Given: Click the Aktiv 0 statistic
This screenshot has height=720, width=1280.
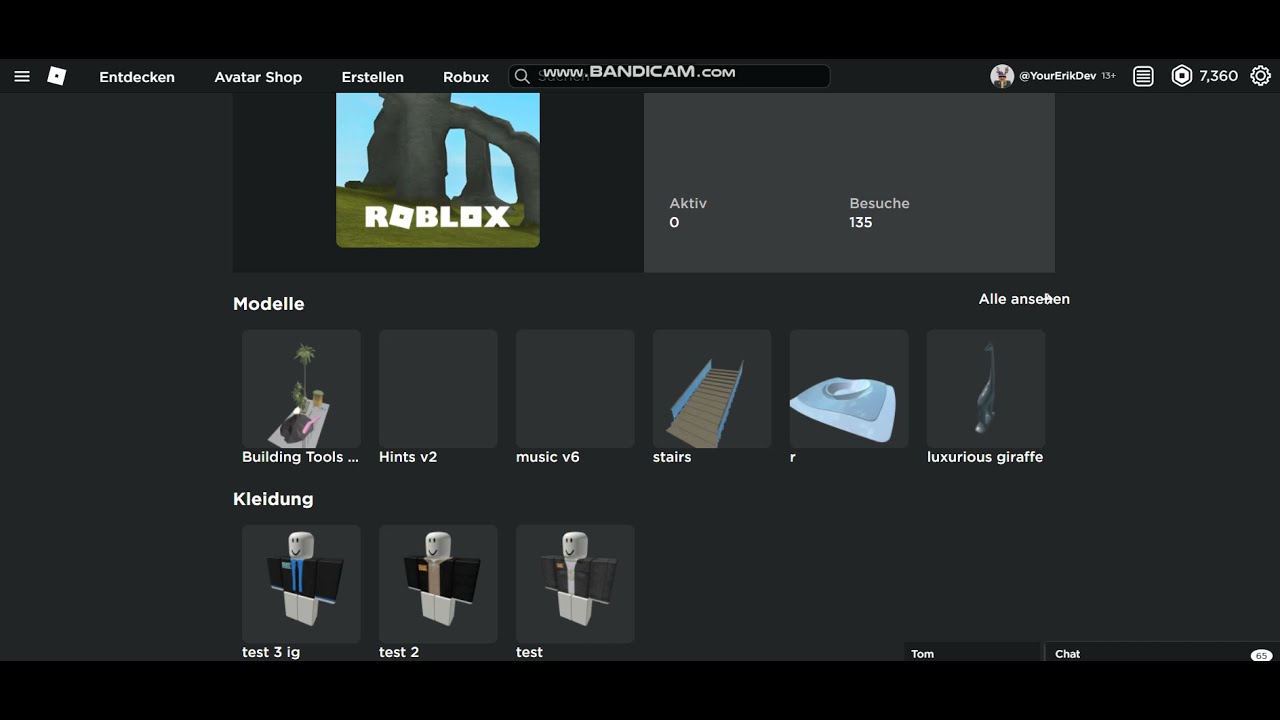Looking at the screenshot, I should pyautogui.click(x=688, y=213).
